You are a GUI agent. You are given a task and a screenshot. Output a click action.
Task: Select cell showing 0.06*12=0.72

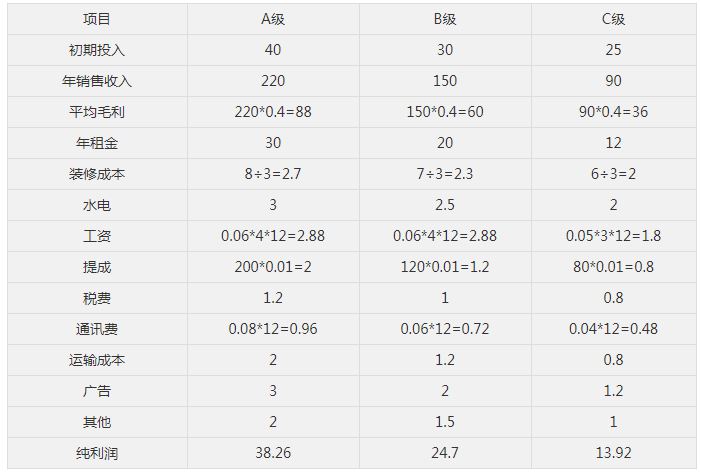pos(445,329)
